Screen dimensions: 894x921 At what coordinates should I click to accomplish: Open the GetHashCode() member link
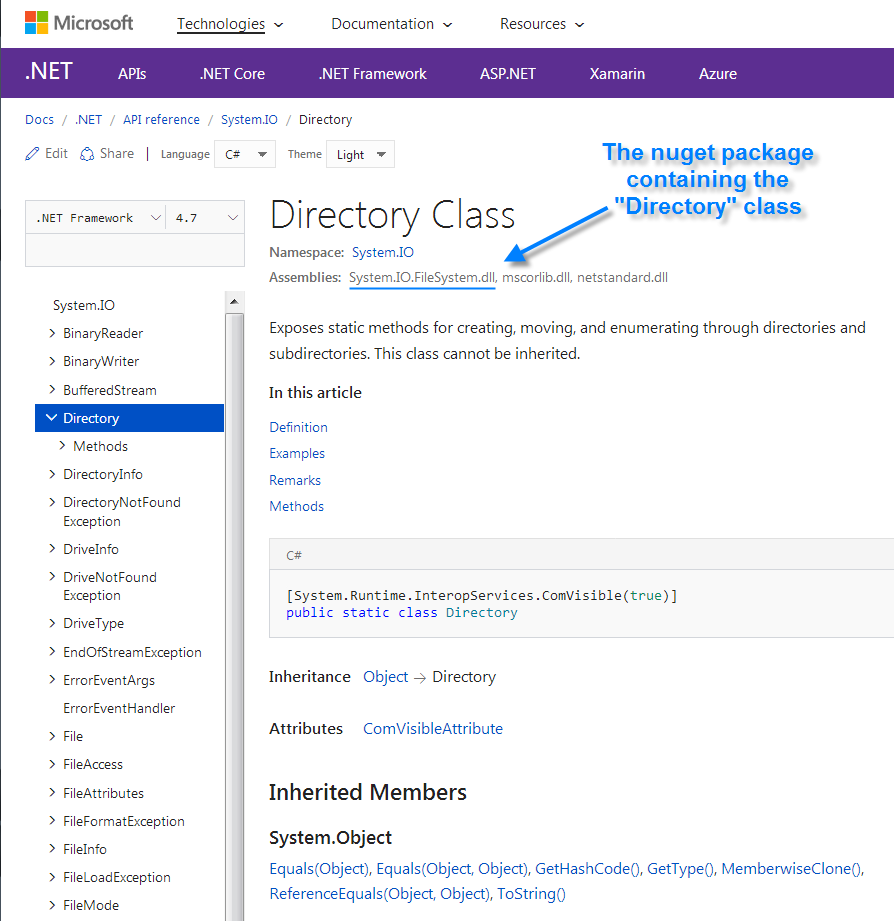(587, 869)
